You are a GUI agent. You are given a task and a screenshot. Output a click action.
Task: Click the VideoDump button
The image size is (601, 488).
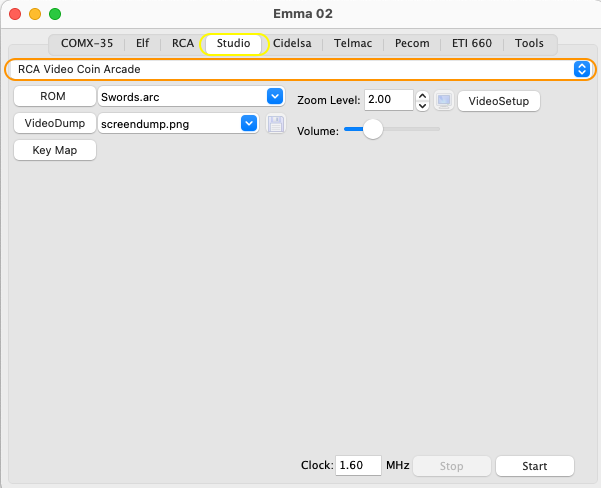[55, 123]
